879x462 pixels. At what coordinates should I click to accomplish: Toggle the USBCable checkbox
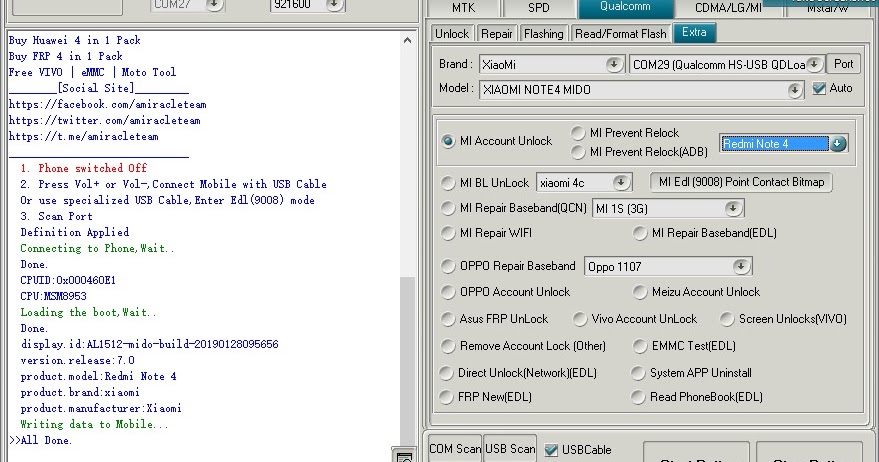[551, 450]
